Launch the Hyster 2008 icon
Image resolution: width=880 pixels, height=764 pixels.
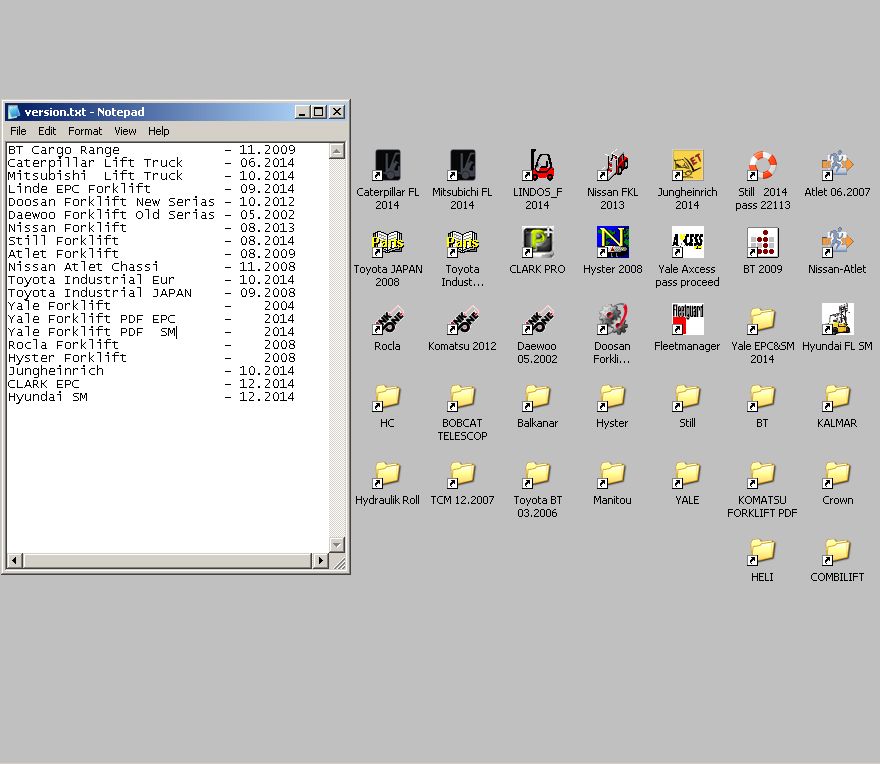[612, 243]
